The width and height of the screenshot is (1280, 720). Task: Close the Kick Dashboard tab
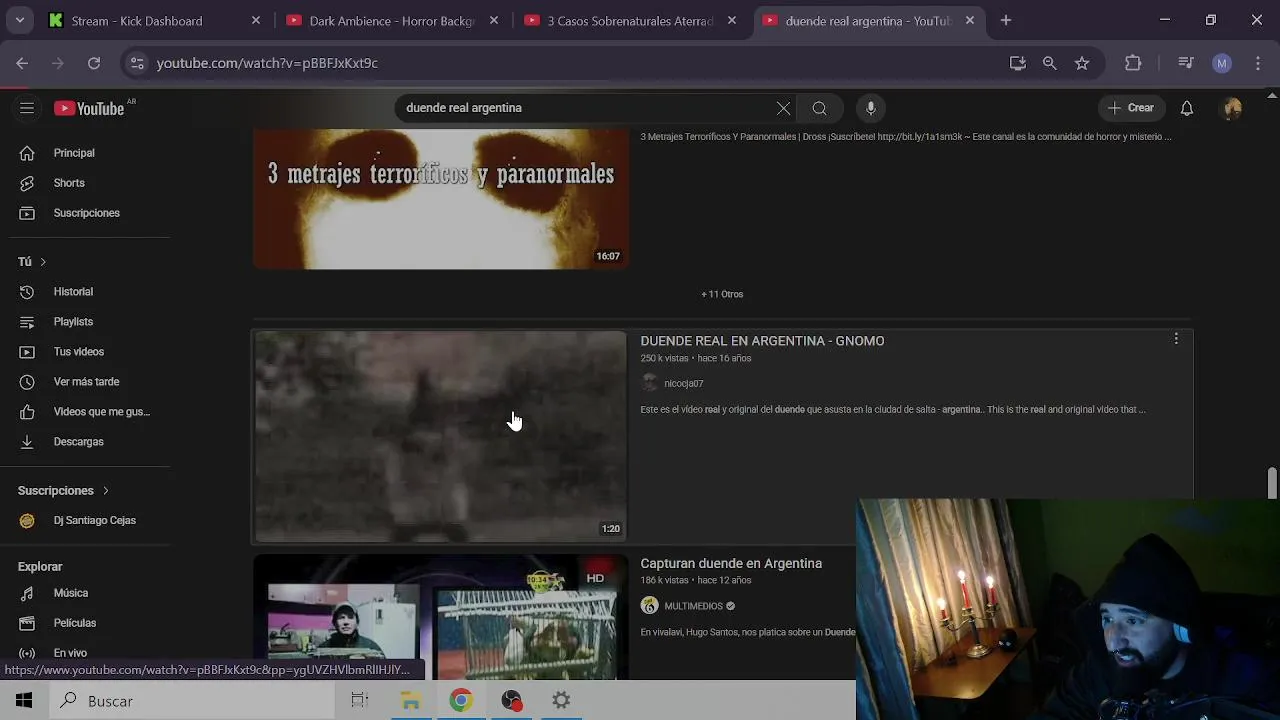256,20
